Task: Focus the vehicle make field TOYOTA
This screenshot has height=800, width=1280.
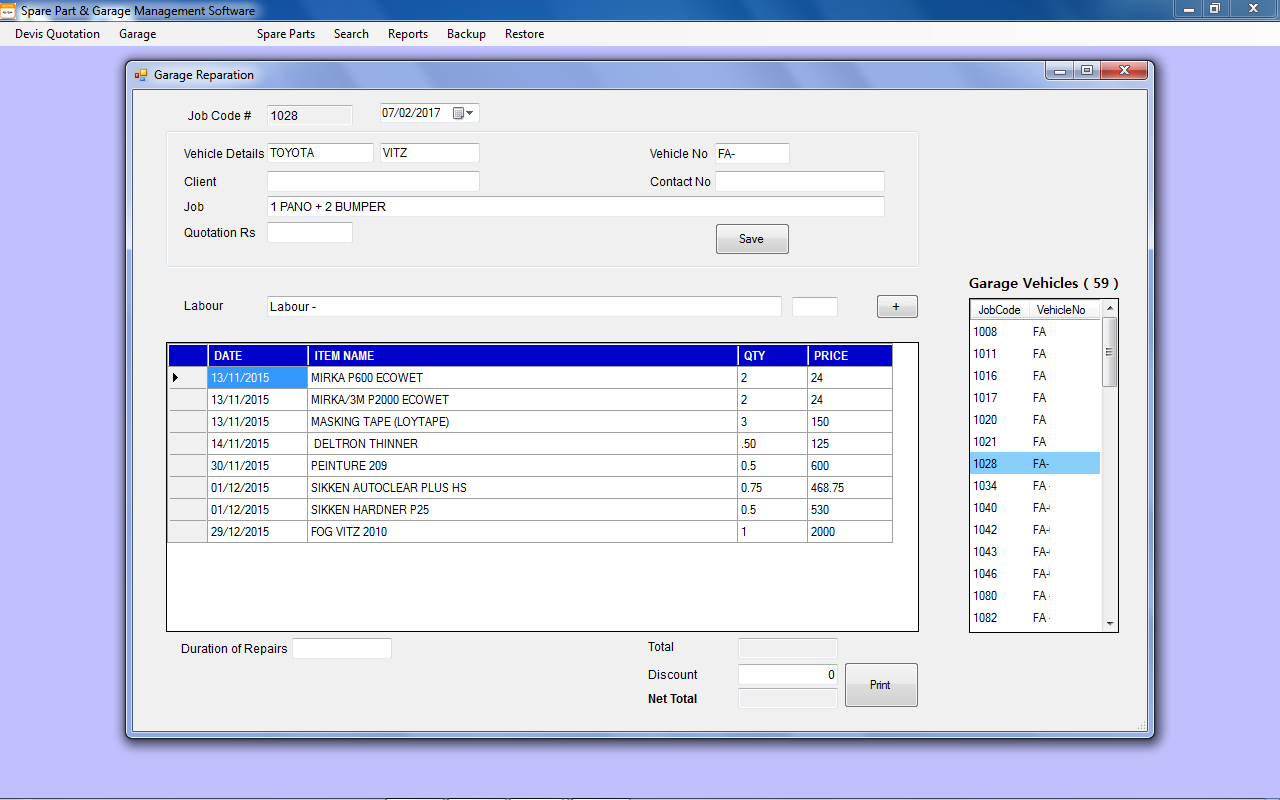Action: point(320,153)
